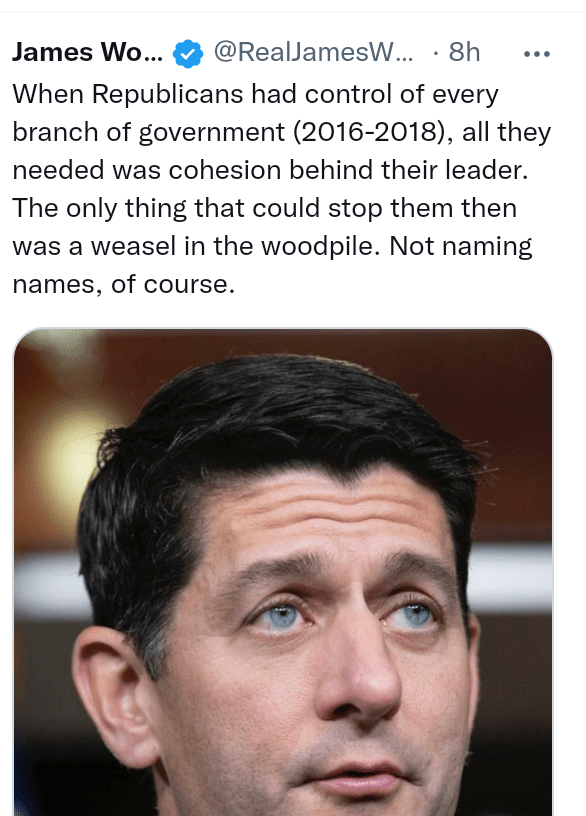Open the attached photo of the man
The width and height of the screenshot is (586, 816).
[283, 572]
